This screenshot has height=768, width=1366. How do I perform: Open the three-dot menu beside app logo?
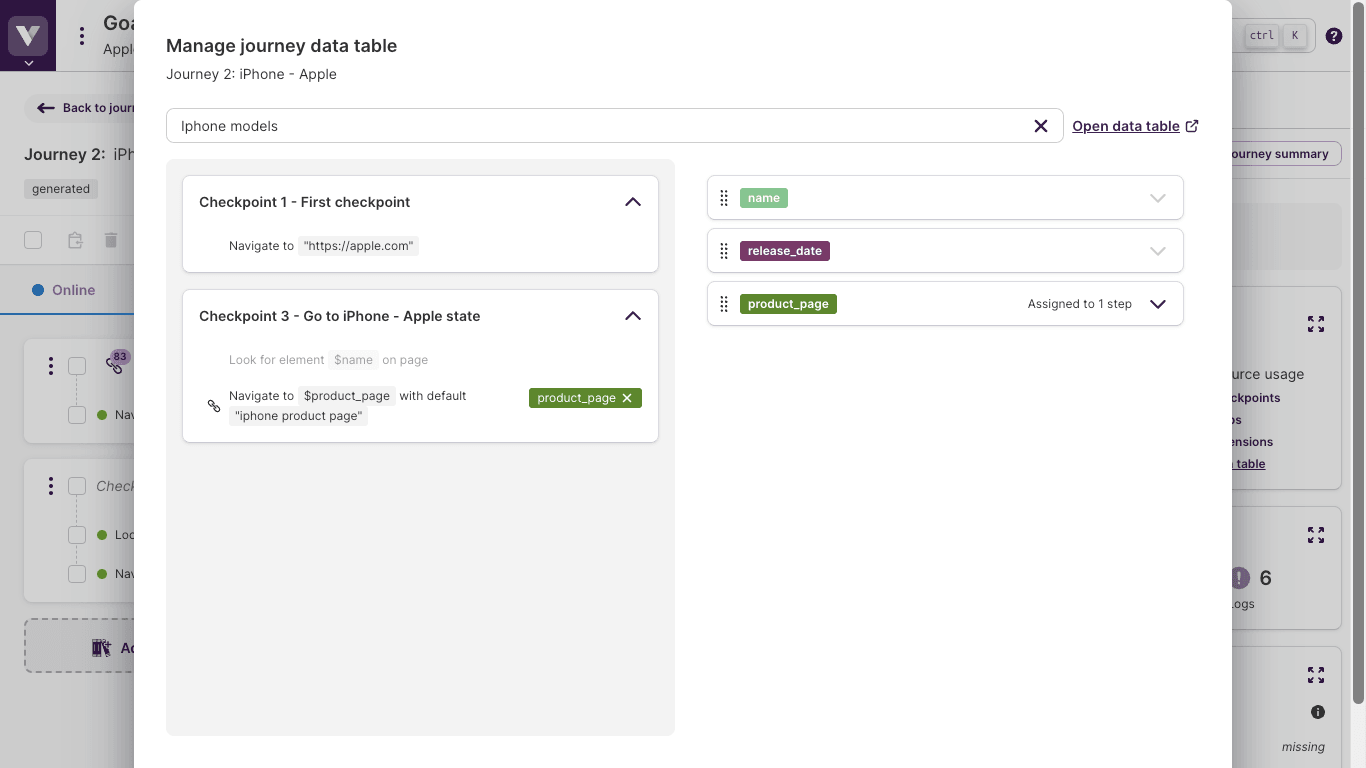click(82, 36)
